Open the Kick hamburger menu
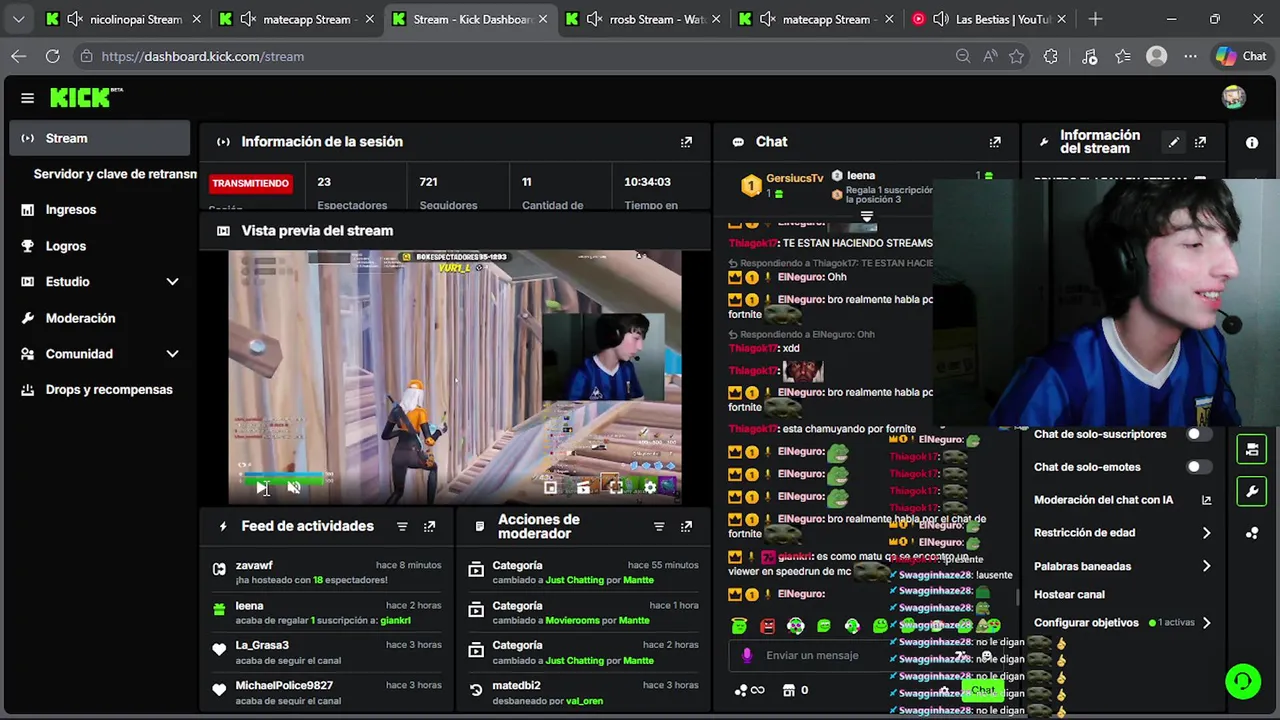The width and height of the screenshot is (1280, 720). click(x=27, y=98)
